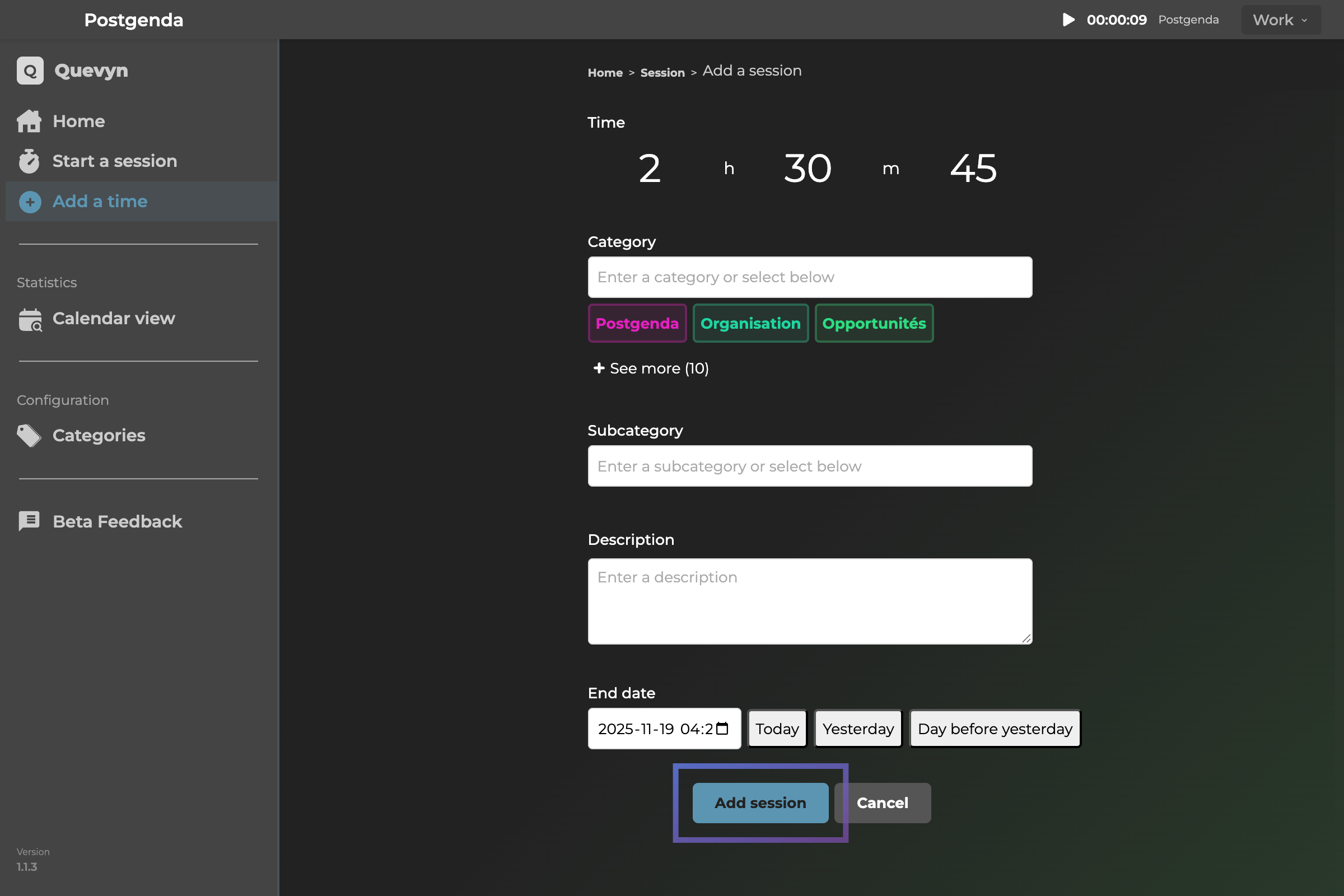Click the Postgenda label next to the timer
This screenshot has height=896, width=1344.
click(1188, 20)
